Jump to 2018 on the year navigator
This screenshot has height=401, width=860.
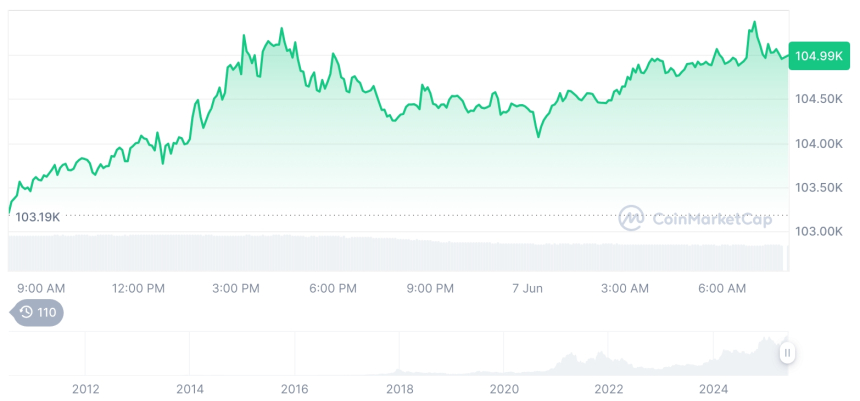point(399,389)
